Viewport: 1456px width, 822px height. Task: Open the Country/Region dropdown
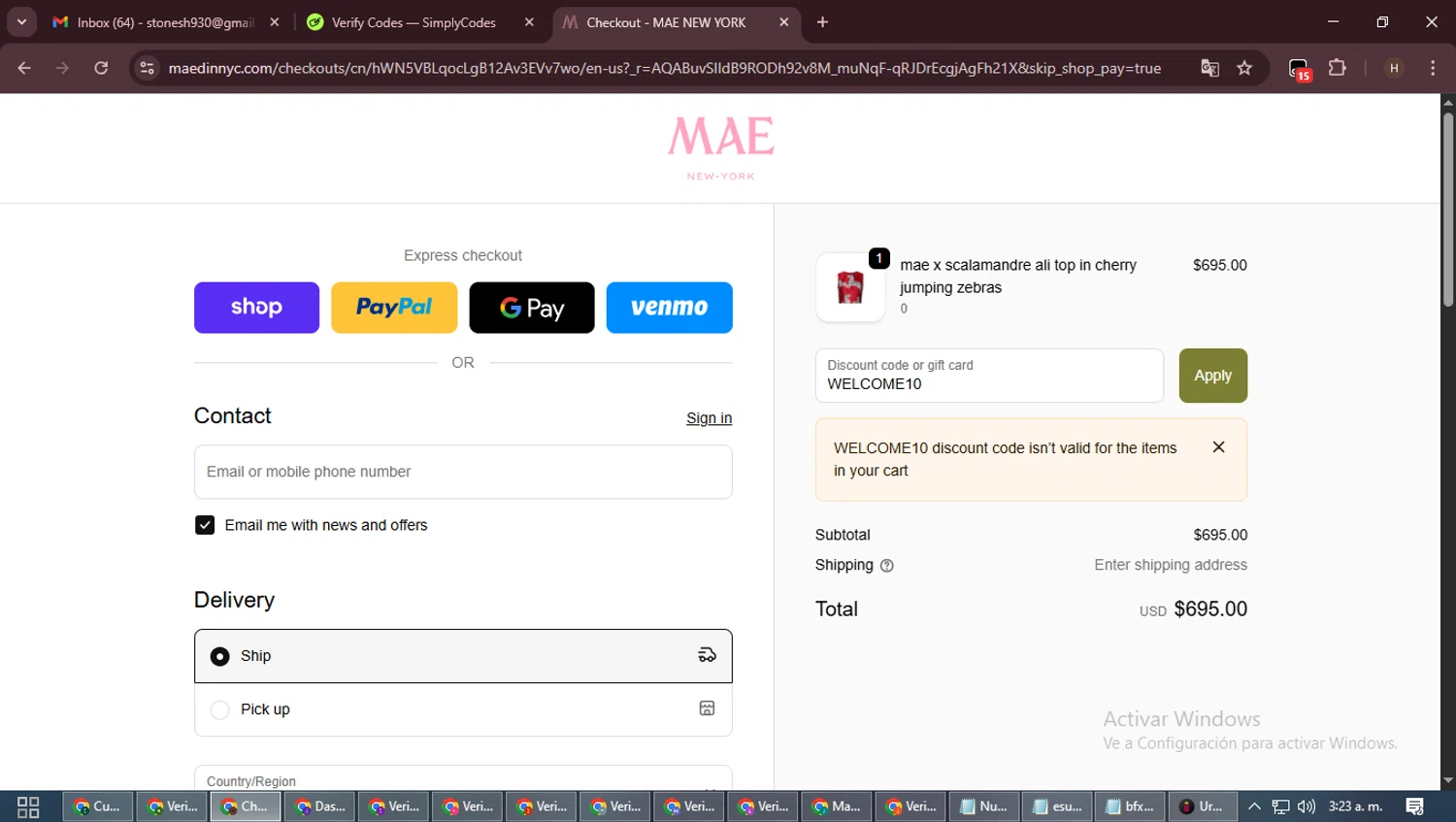tap(463, 778)
